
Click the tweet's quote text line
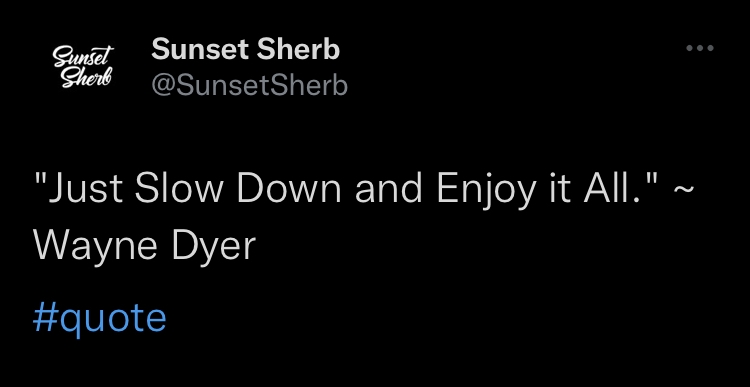coord(364,190)
